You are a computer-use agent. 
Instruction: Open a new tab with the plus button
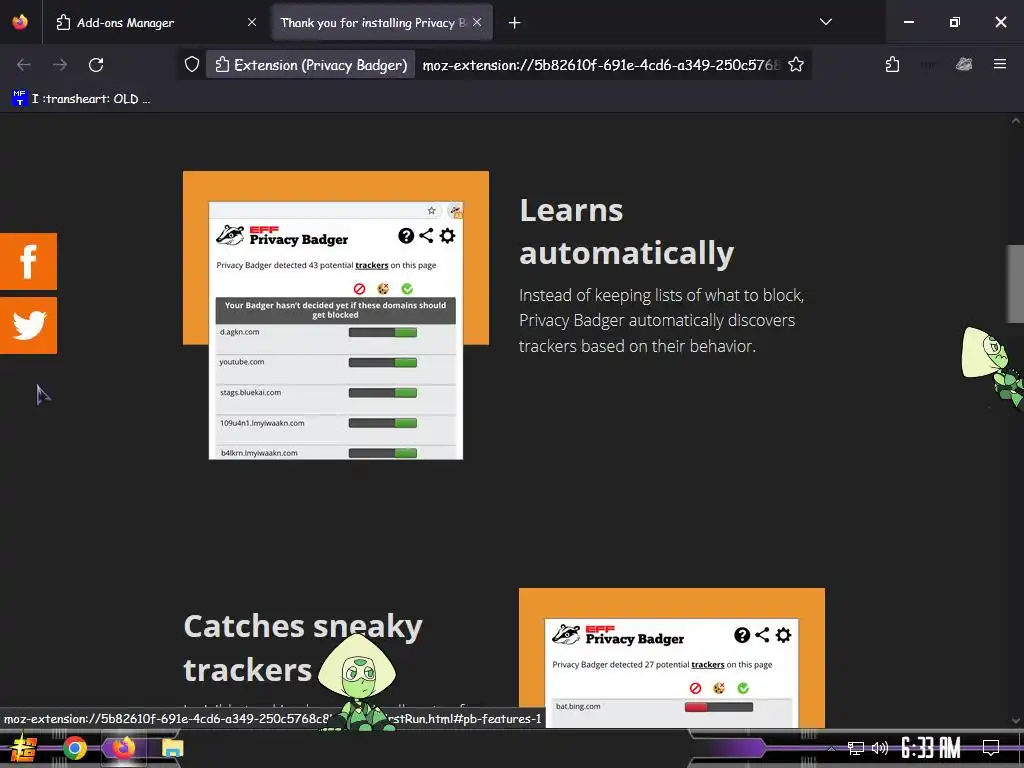[x=515, y=23]
